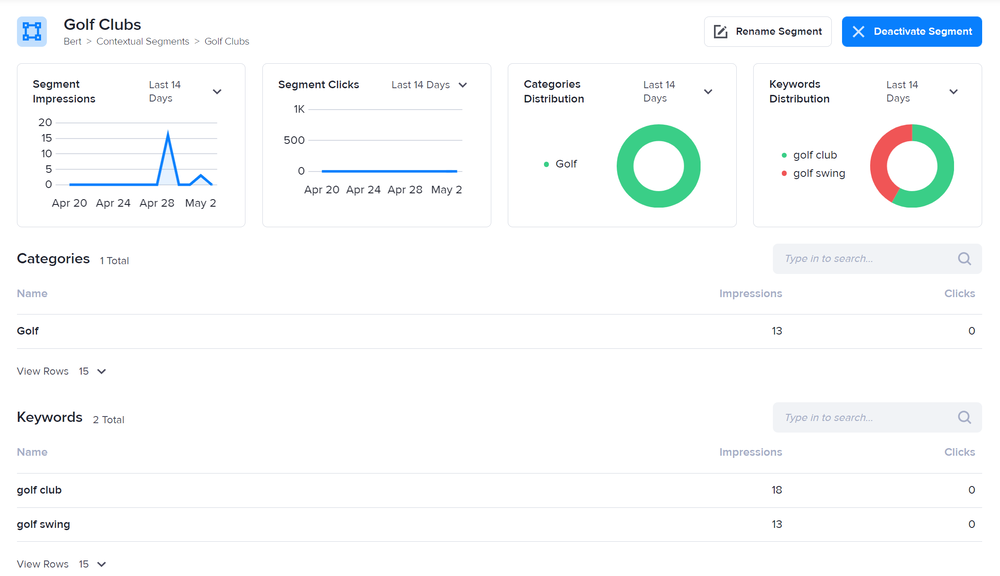Toggle the golf swing legend entry

coord(818,174)
